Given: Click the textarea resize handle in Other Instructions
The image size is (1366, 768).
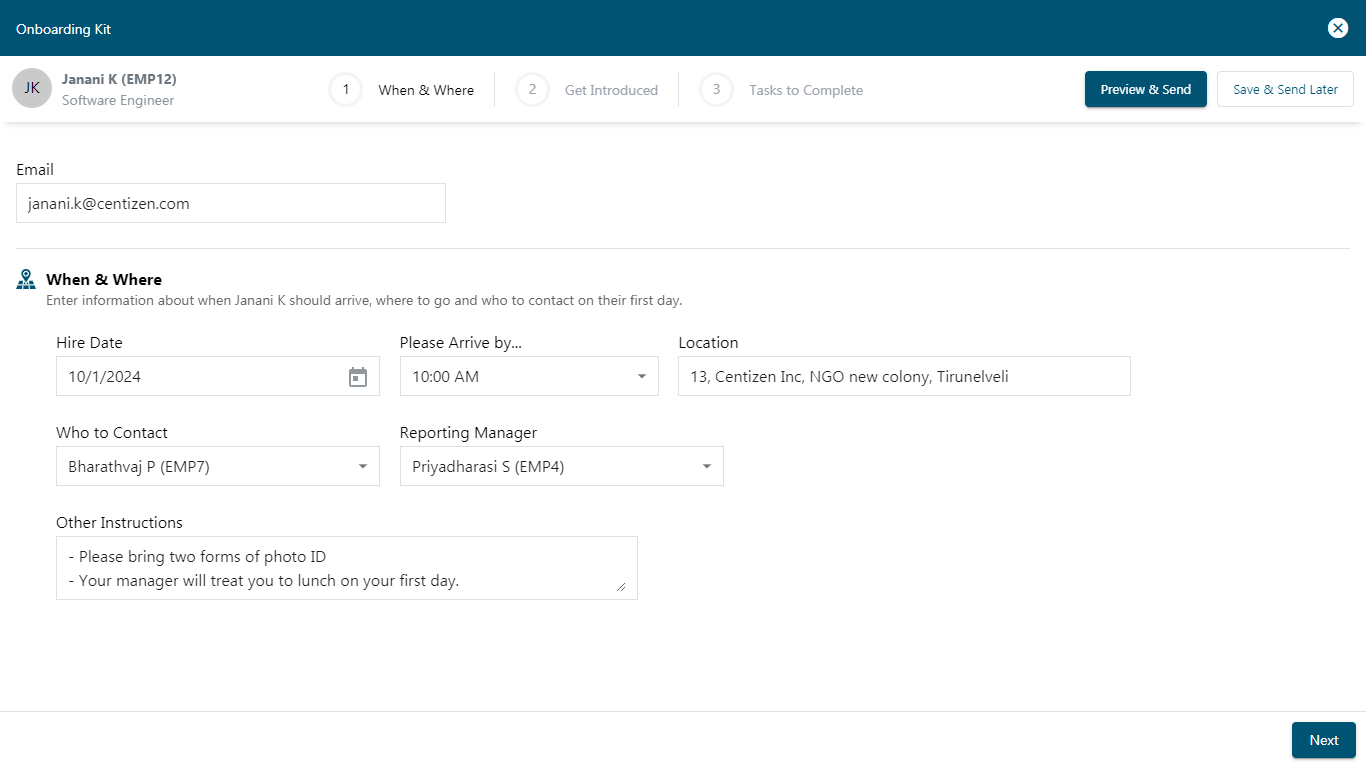Looking at the screenshot, I should click(x=621, y=587).
